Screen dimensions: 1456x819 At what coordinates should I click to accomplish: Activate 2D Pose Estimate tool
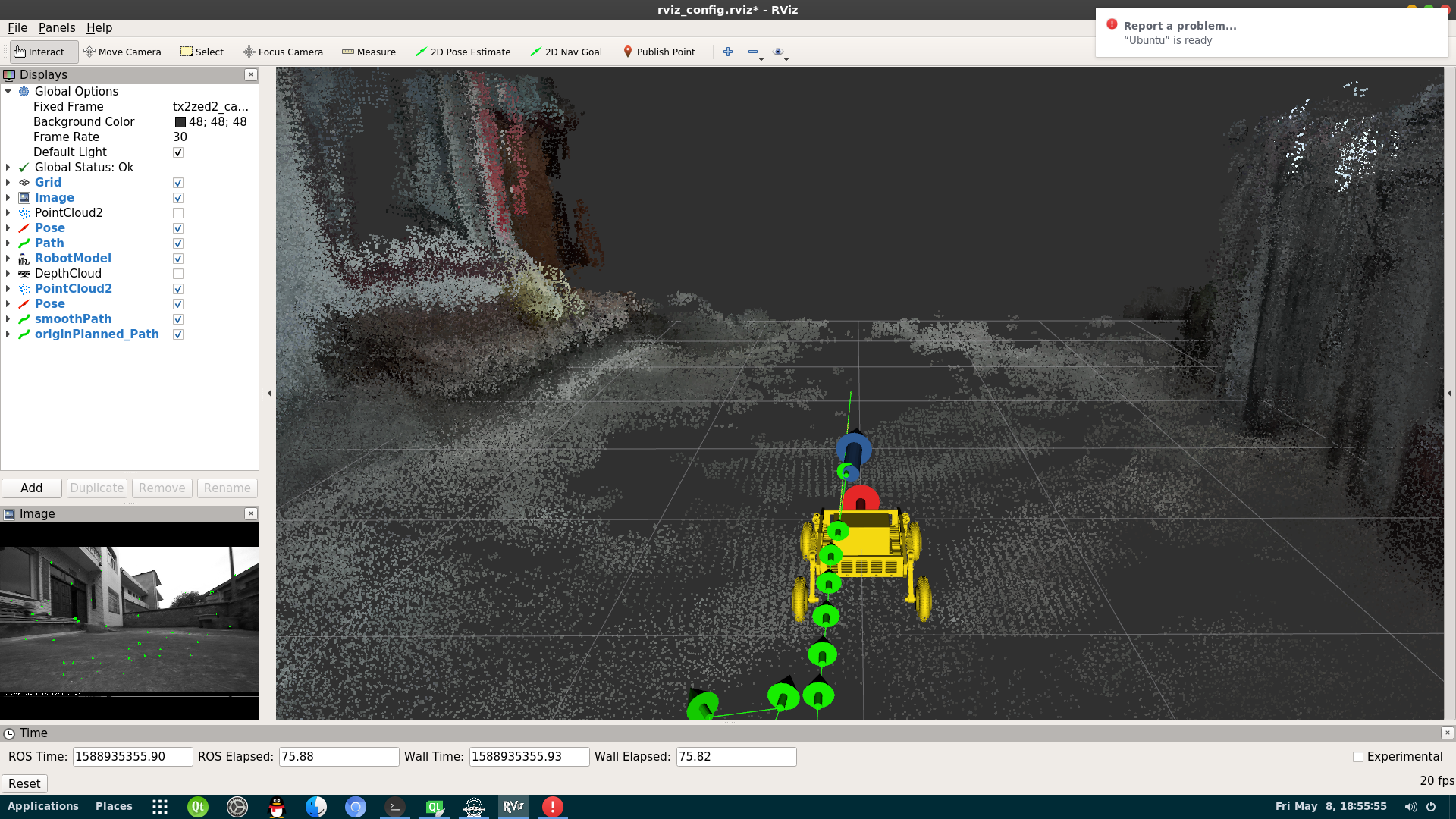(x=463, y=52)
